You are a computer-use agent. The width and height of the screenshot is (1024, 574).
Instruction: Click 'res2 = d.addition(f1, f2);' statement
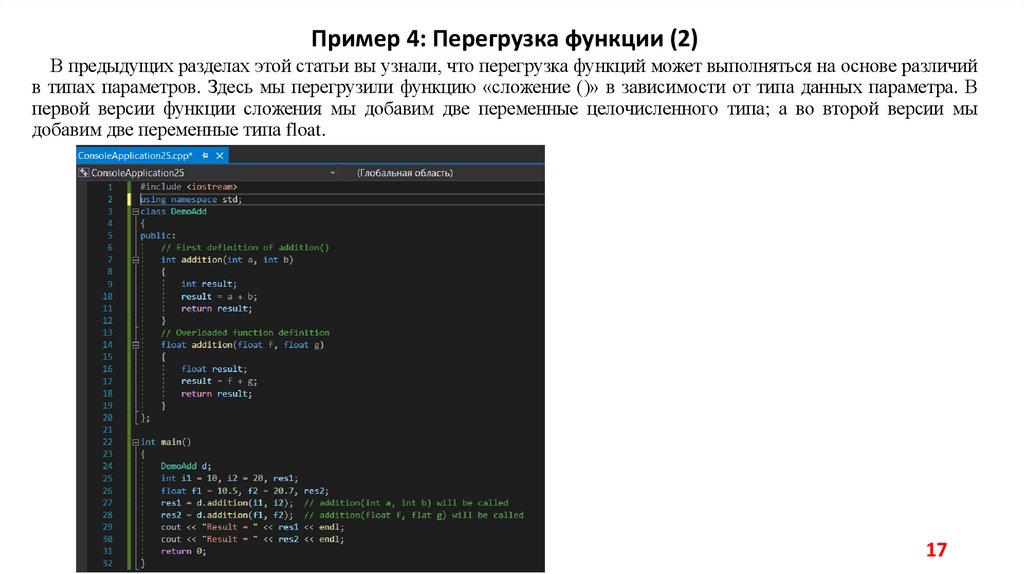coord(227,515)
